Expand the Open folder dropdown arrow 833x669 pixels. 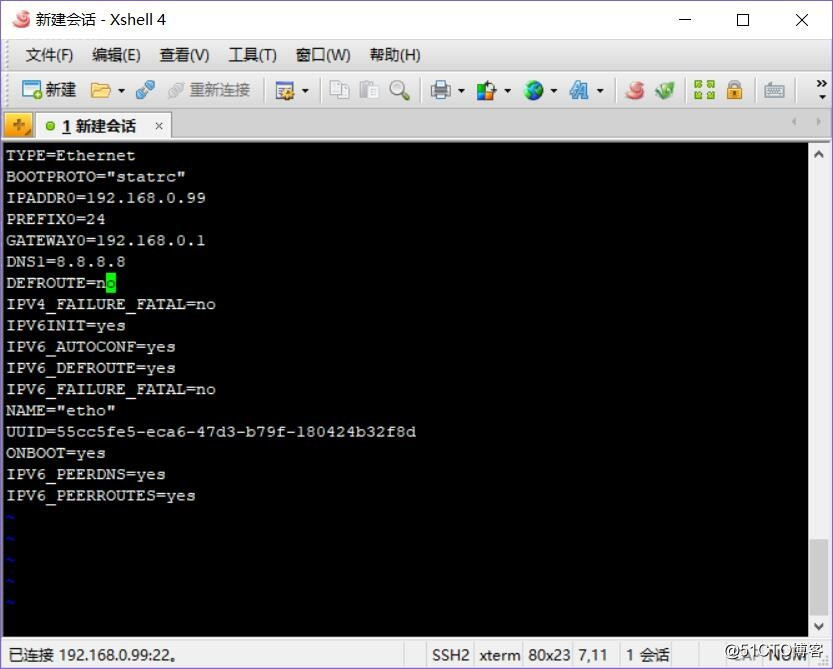[121, 91]
